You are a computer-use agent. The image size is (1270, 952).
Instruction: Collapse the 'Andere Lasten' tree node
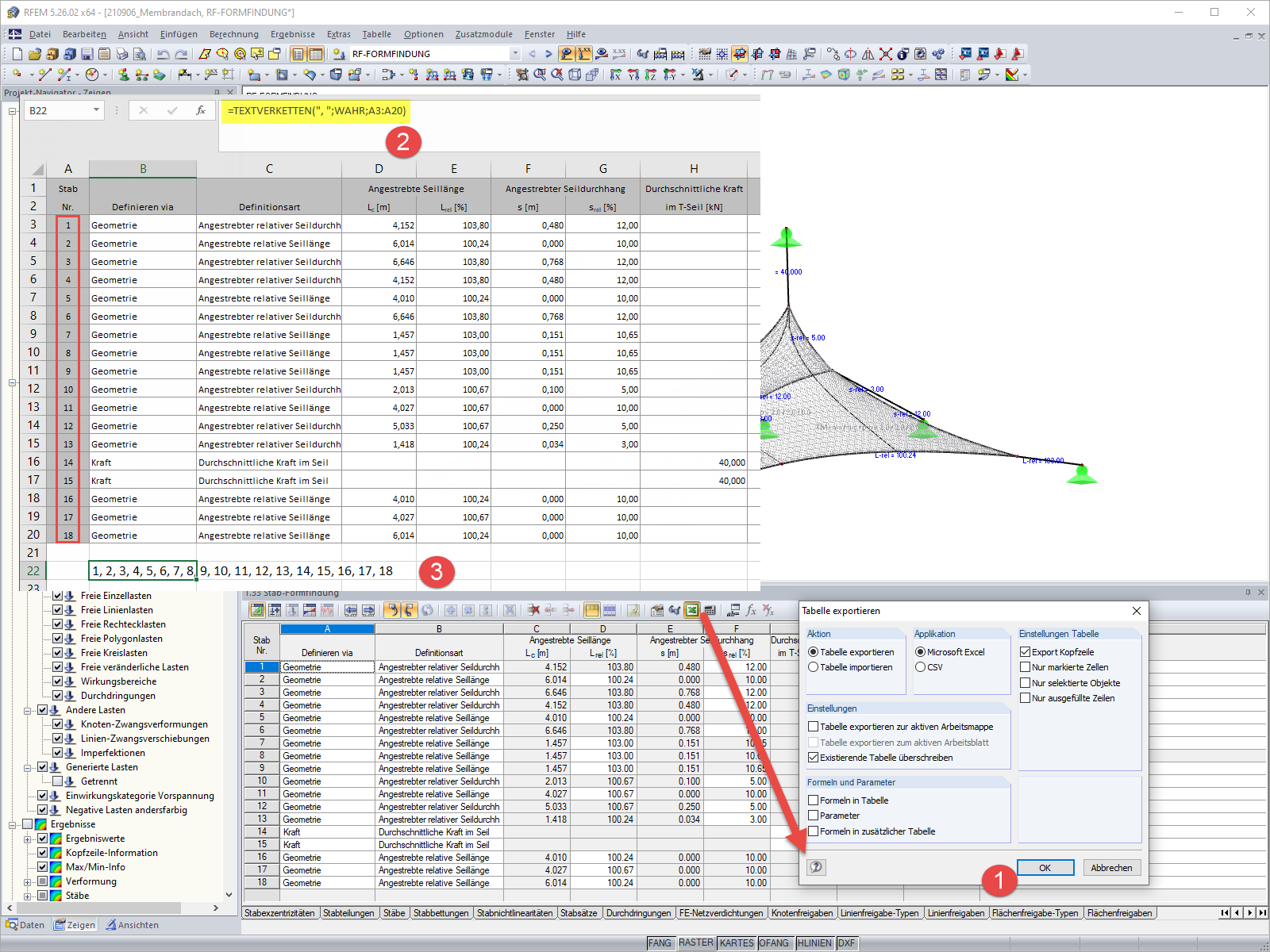click(28, 710)
